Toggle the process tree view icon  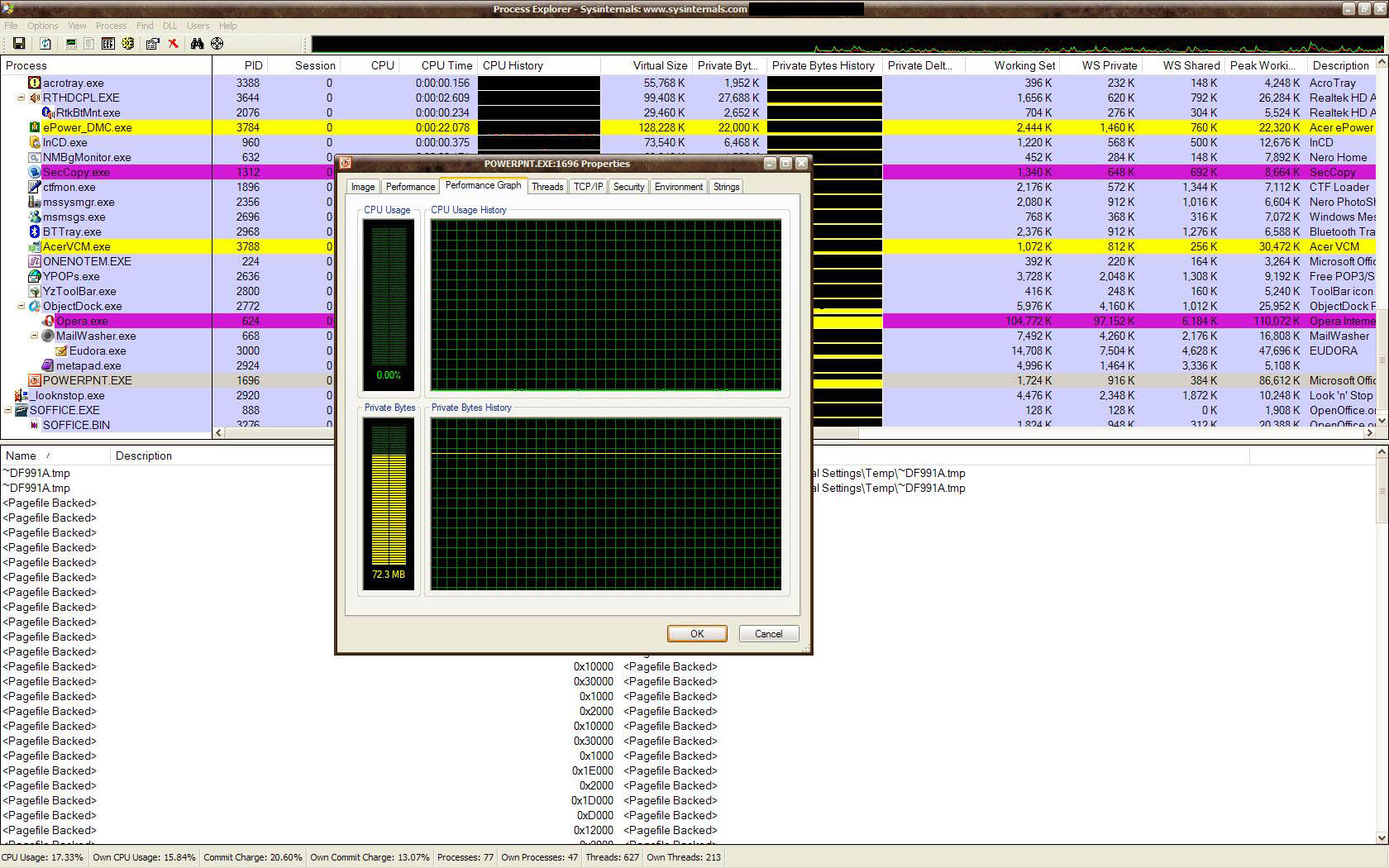(x=89, y=44)
